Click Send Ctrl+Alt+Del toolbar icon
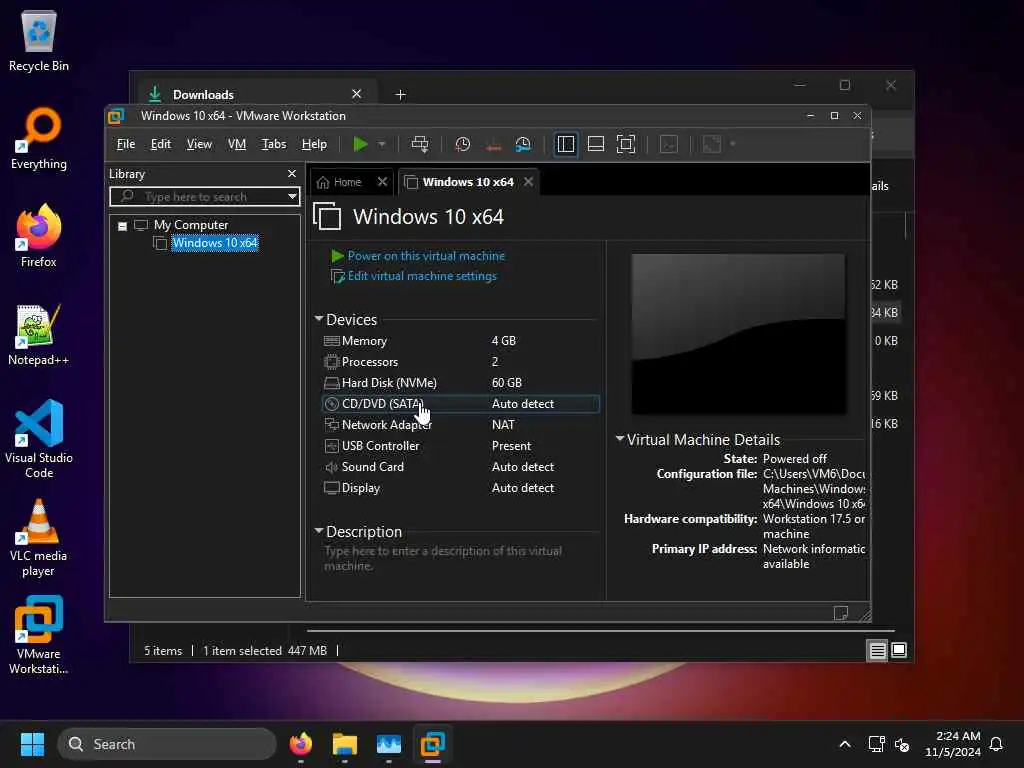This screenshot has width=1024, height=768. 420,144
